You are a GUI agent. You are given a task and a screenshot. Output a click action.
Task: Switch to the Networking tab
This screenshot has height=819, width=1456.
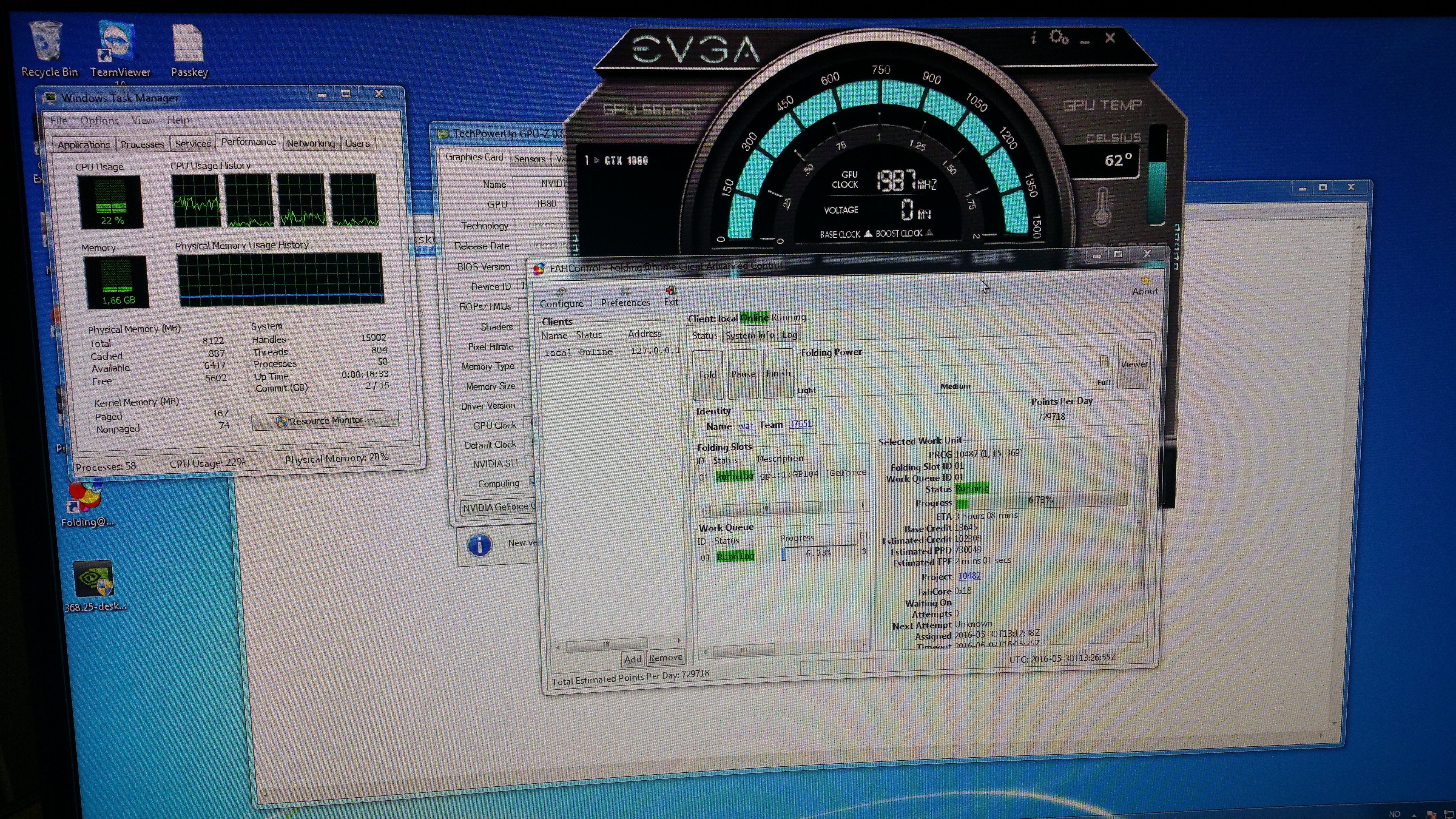point(310,143)
